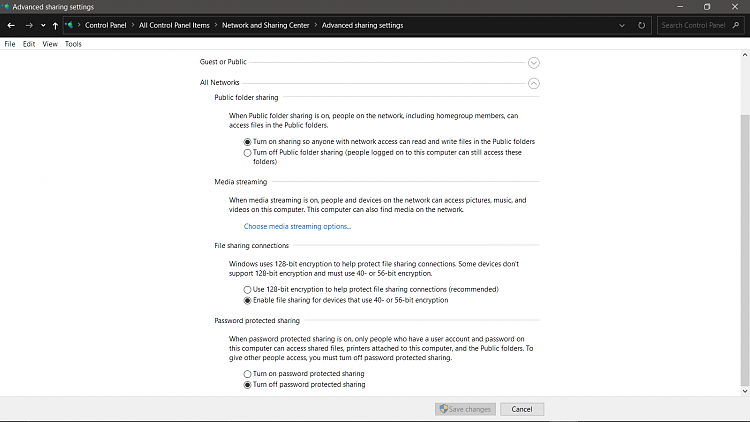
Task: Click the search magnifier icon
Action: point(736,25)
